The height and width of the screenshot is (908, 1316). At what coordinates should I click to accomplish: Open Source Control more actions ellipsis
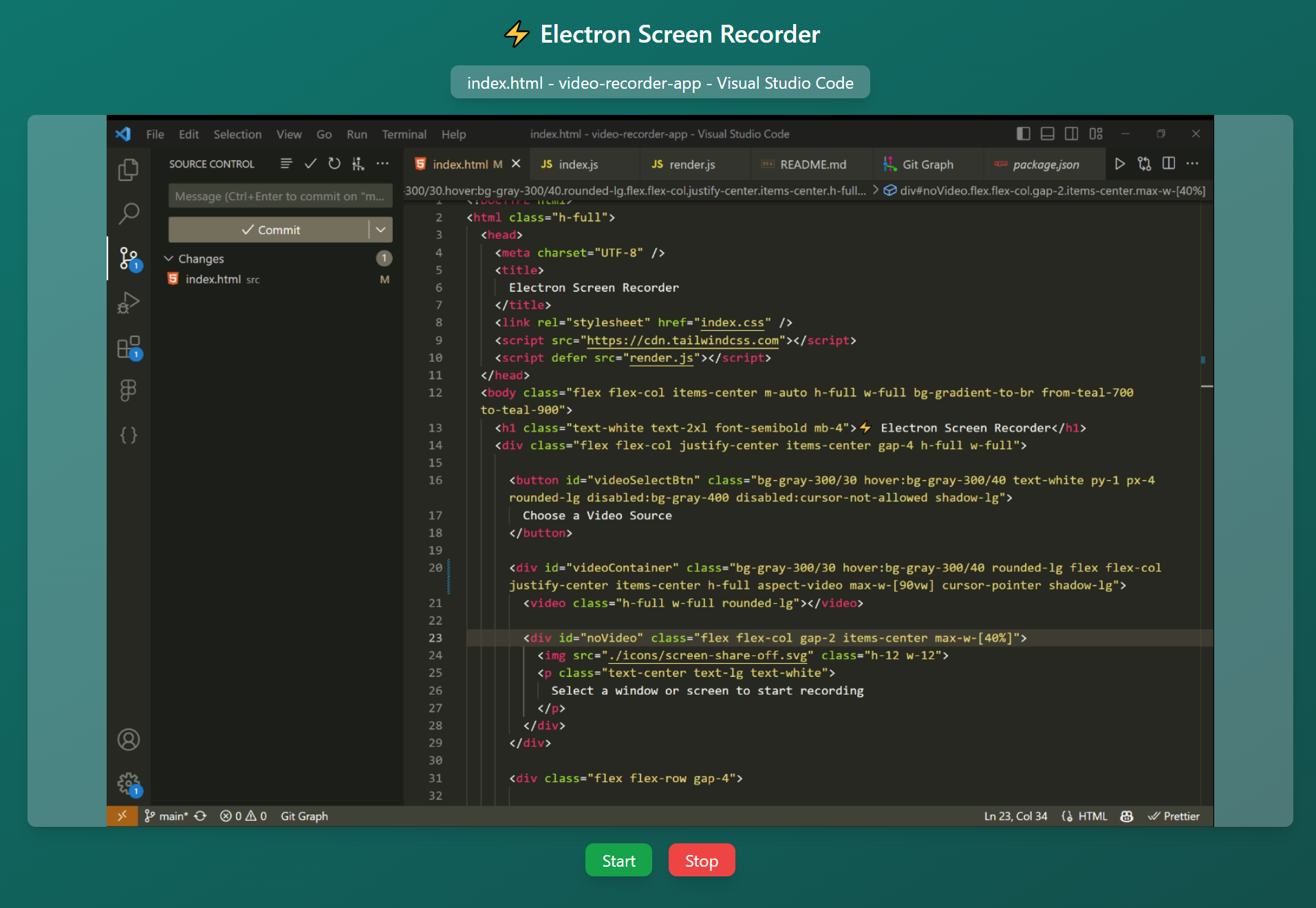(382, 164)
